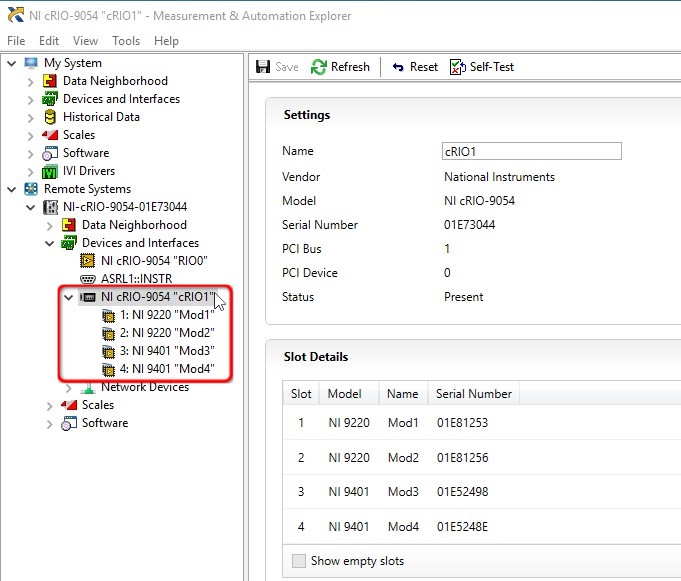Viewport: 681px width, 581px height.
Task: Click the Reset arrow icon in the toolbar
Action: click(x=398, y=67)
